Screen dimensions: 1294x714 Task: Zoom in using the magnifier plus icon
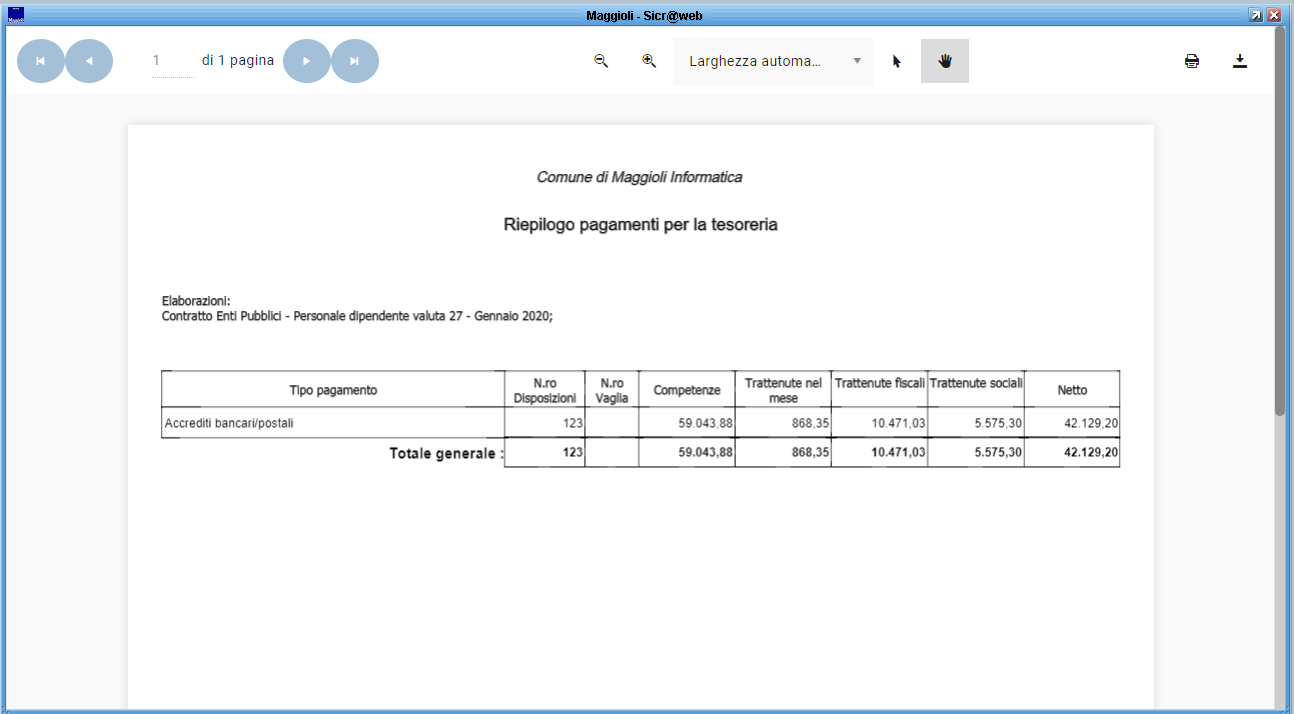point(649,61)
